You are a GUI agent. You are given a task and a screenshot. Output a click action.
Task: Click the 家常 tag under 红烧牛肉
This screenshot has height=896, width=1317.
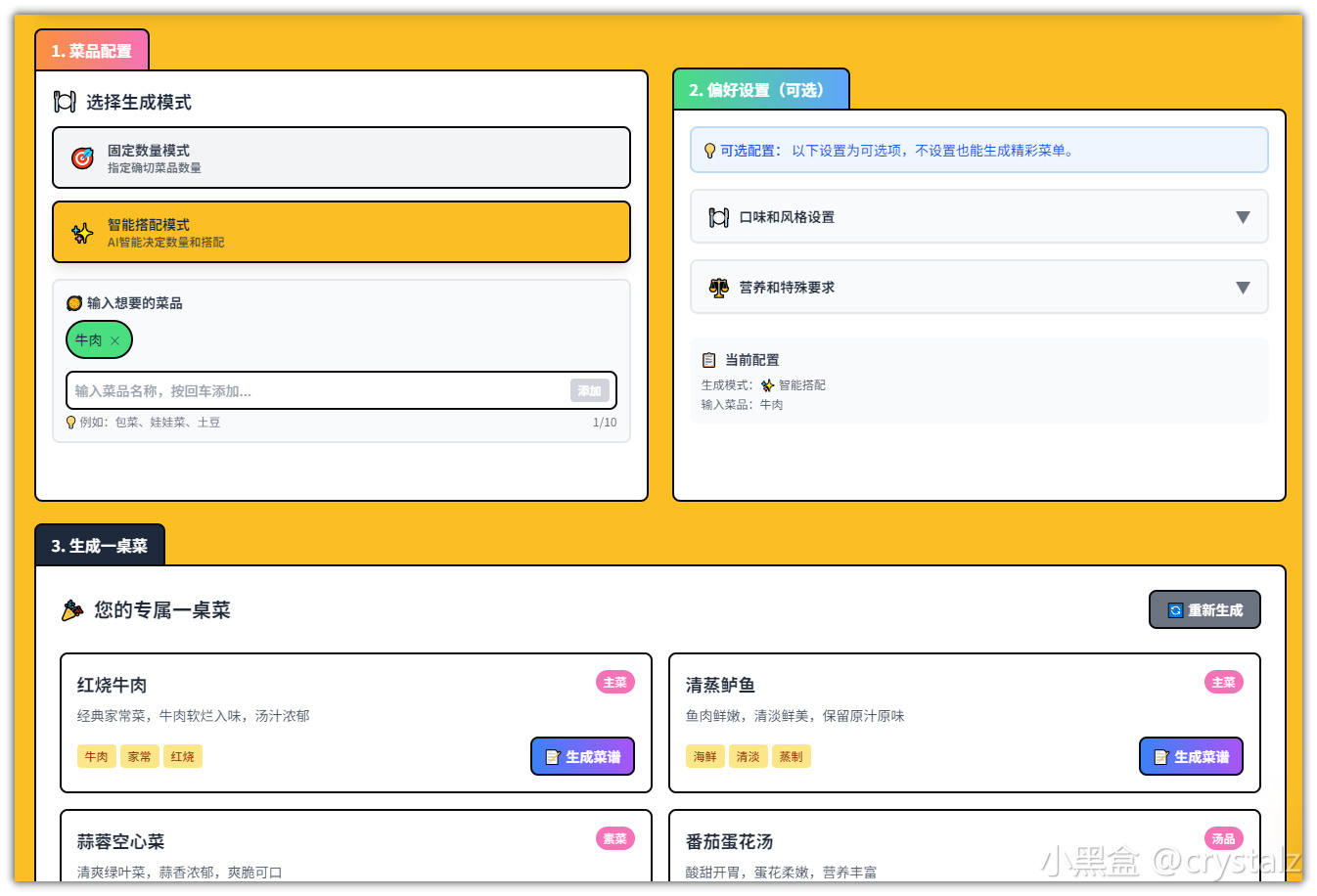click(x=140, y=756)
